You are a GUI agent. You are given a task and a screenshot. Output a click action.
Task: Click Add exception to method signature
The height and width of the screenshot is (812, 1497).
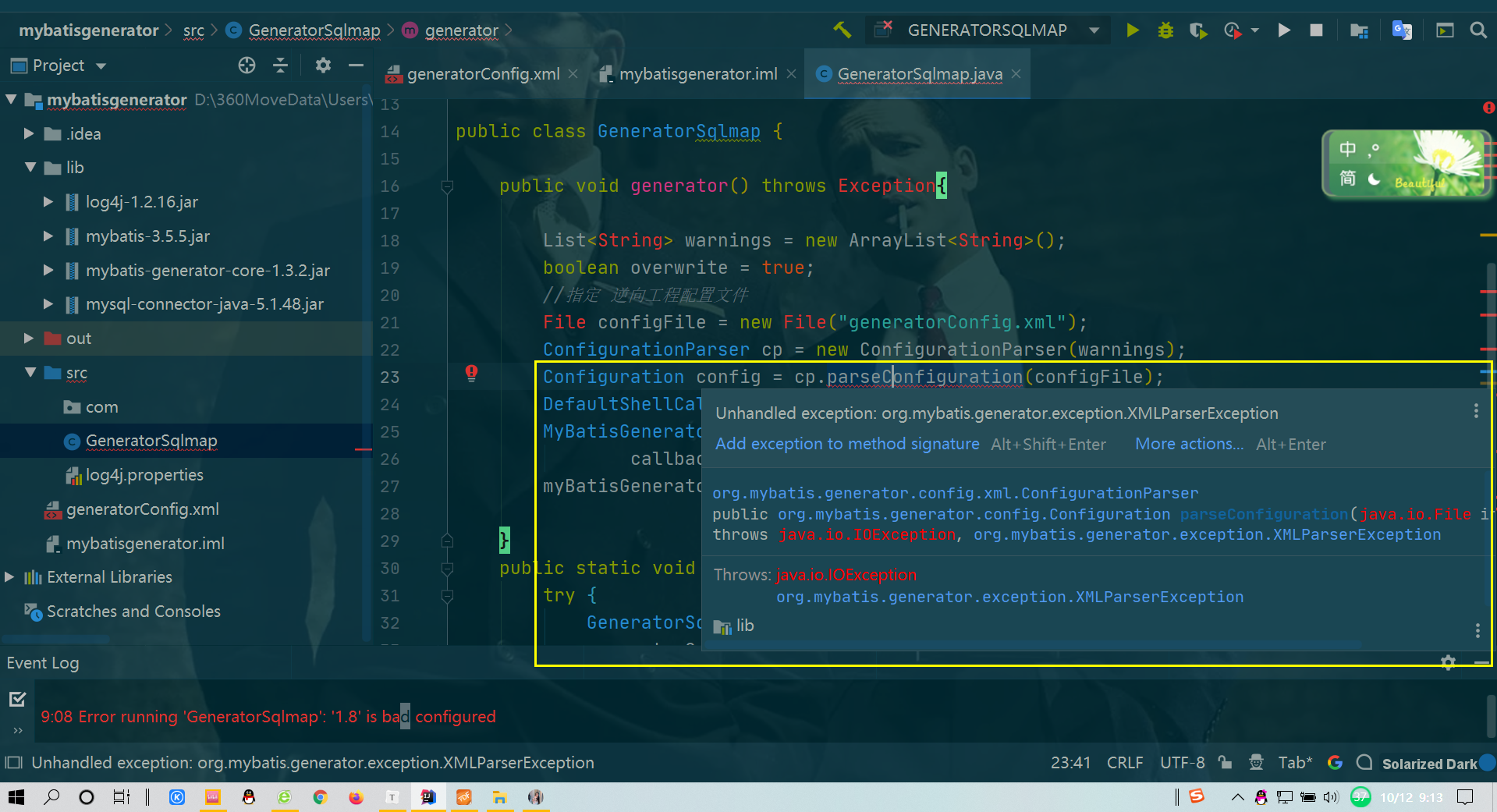[x=847, y=443]
